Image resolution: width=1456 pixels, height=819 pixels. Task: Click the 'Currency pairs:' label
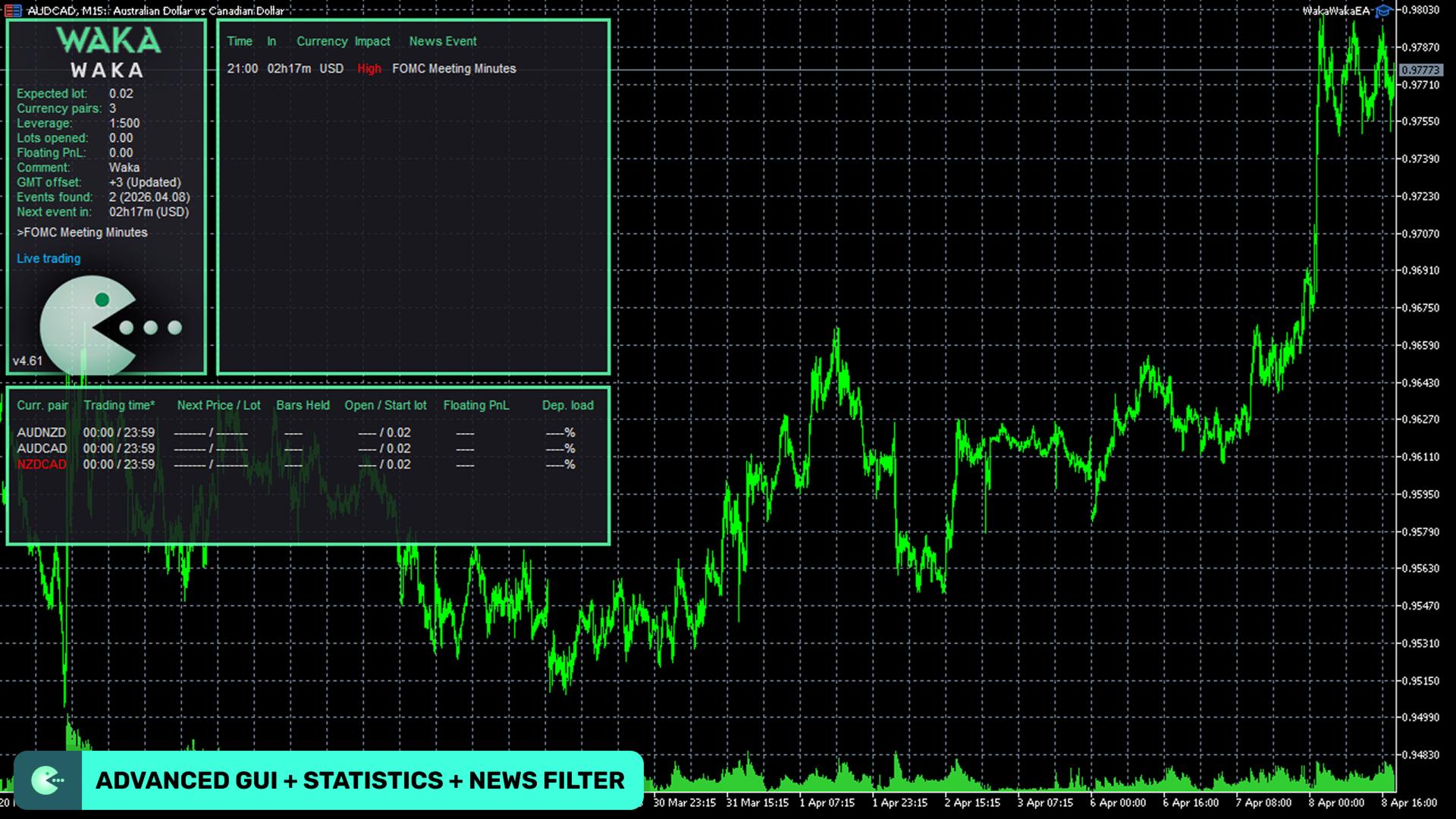(x=59, y=108)
